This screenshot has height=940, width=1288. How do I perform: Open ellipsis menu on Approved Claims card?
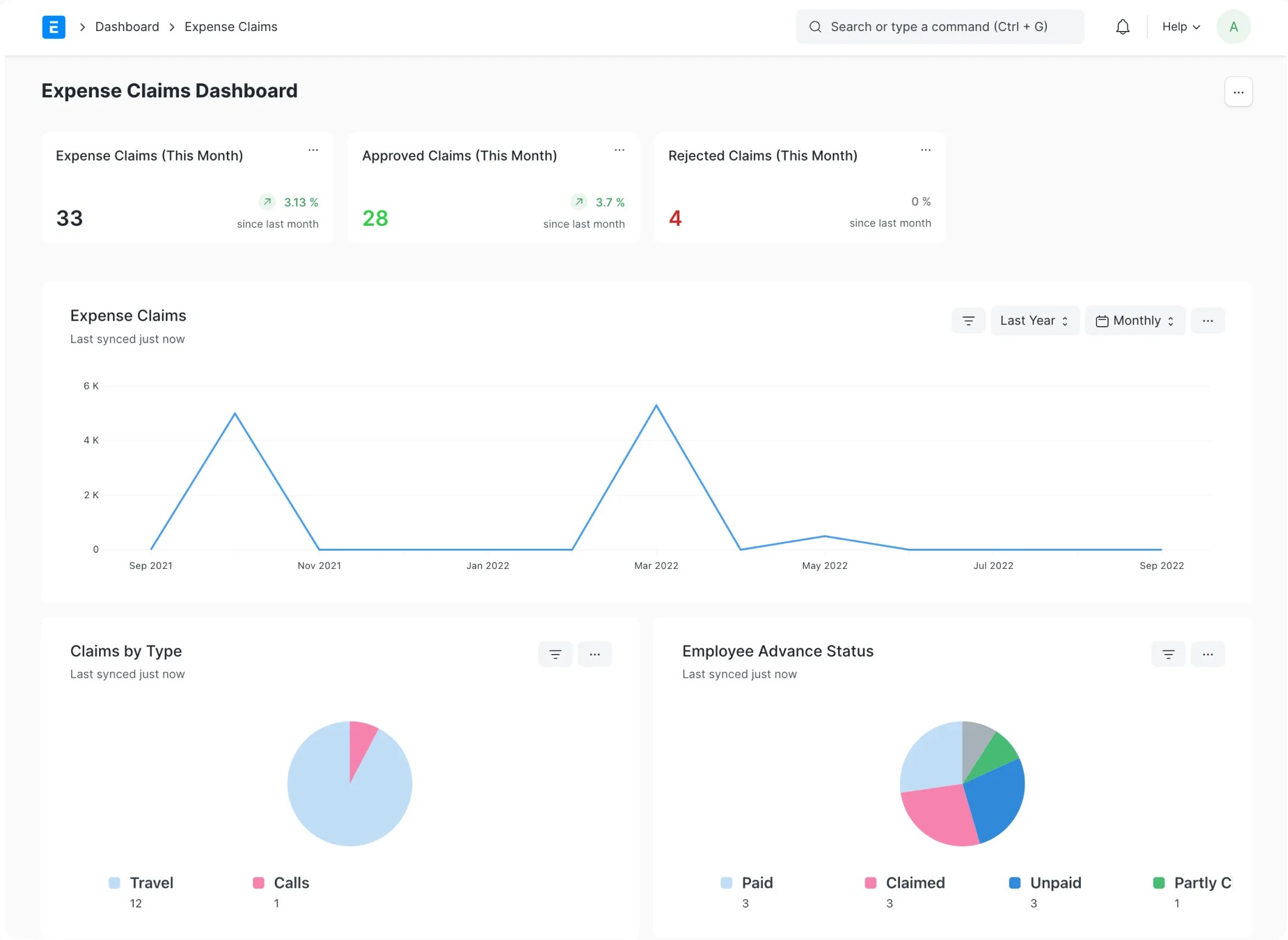(x=619, y=150)
